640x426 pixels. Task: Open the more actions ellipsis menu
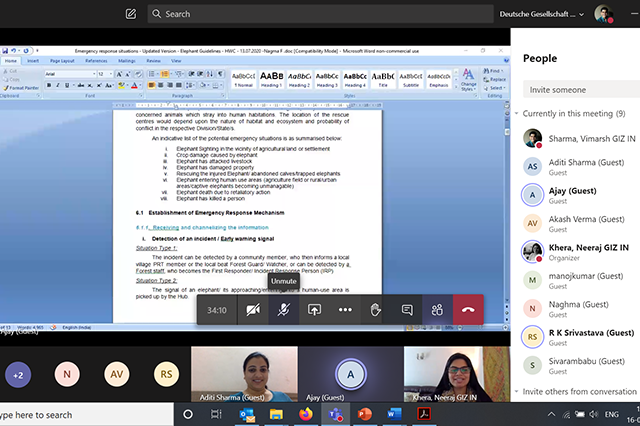tap(345, 310)
